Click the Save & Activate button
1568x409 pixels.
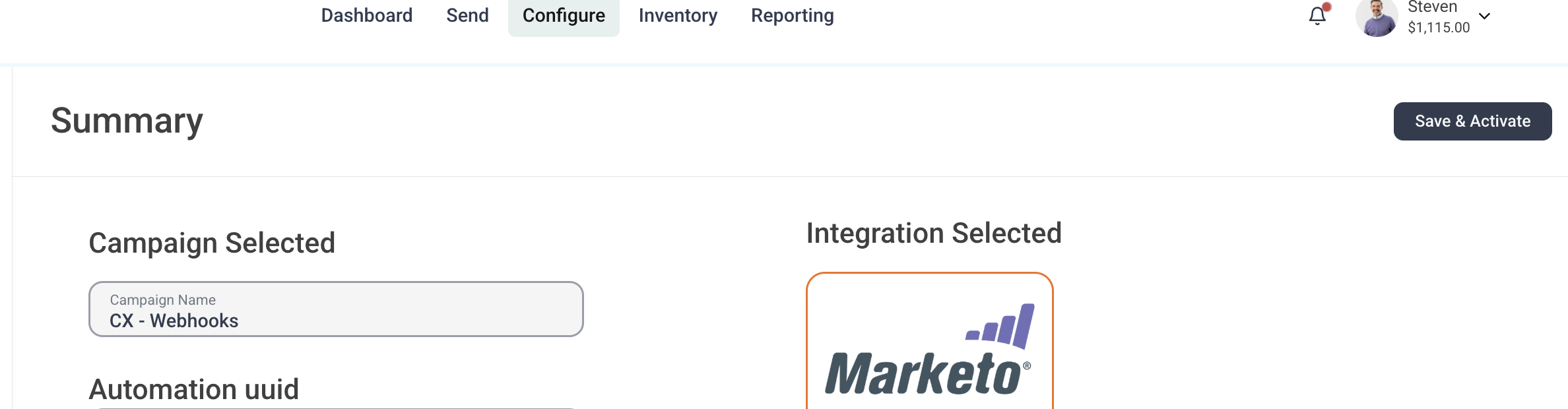click(x=1472, y=121)
